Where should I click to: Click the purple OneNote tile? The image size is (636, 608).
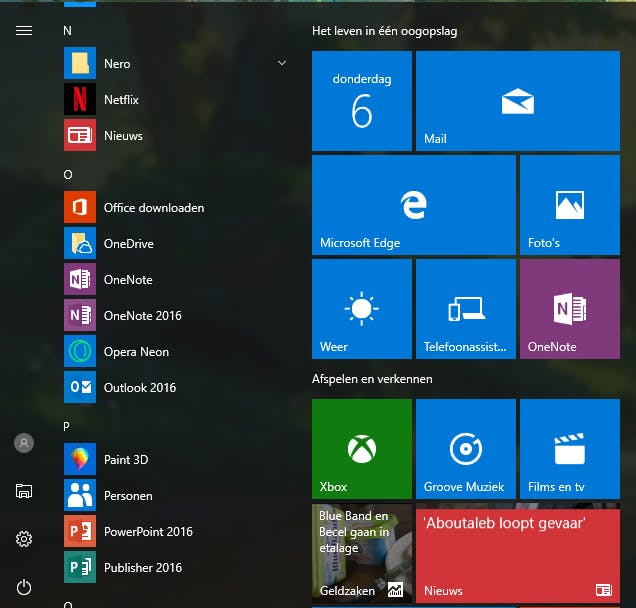tap(570, 309)
